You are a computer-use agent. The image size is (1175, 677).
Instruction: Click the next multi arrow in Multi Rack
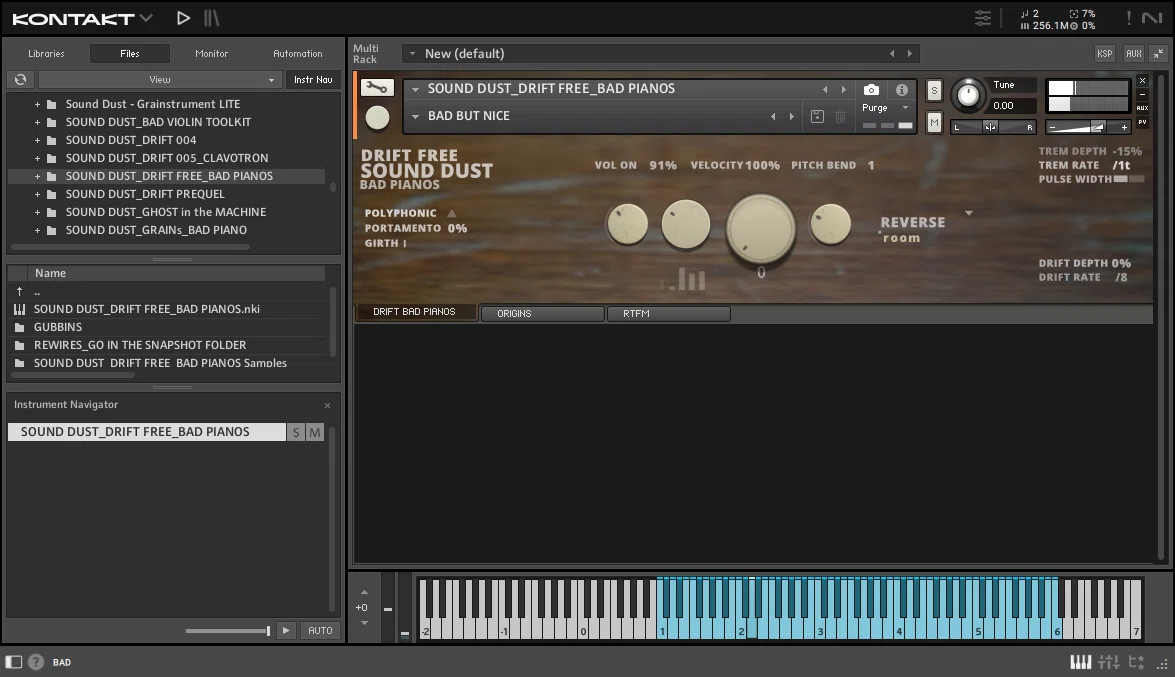pos(910,53)
